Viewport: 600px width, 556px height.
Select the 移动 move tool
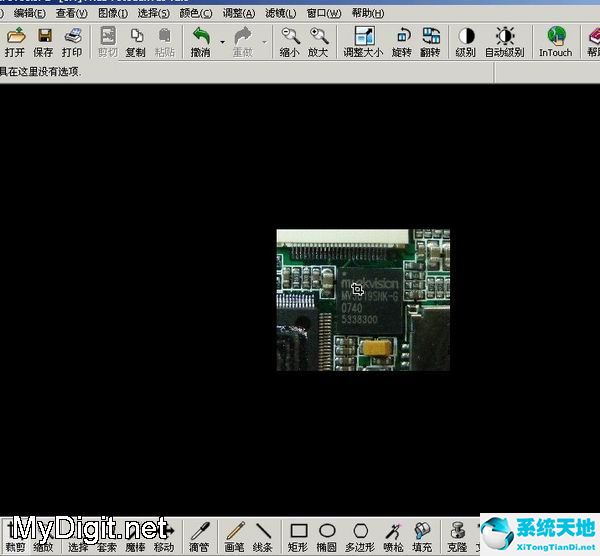click(164, 537)
